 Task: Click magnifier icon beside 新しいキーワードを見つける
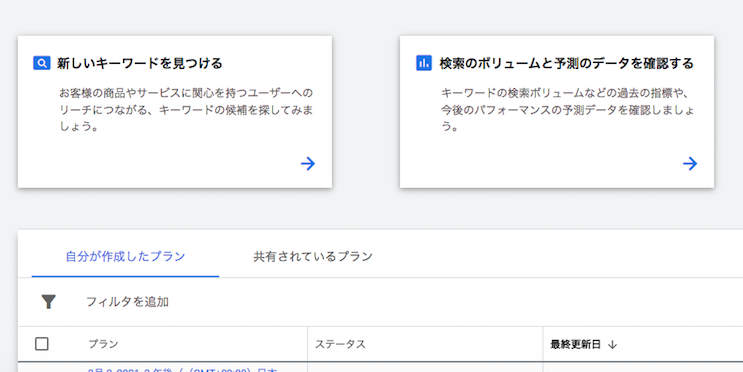(x=42, y=63)
